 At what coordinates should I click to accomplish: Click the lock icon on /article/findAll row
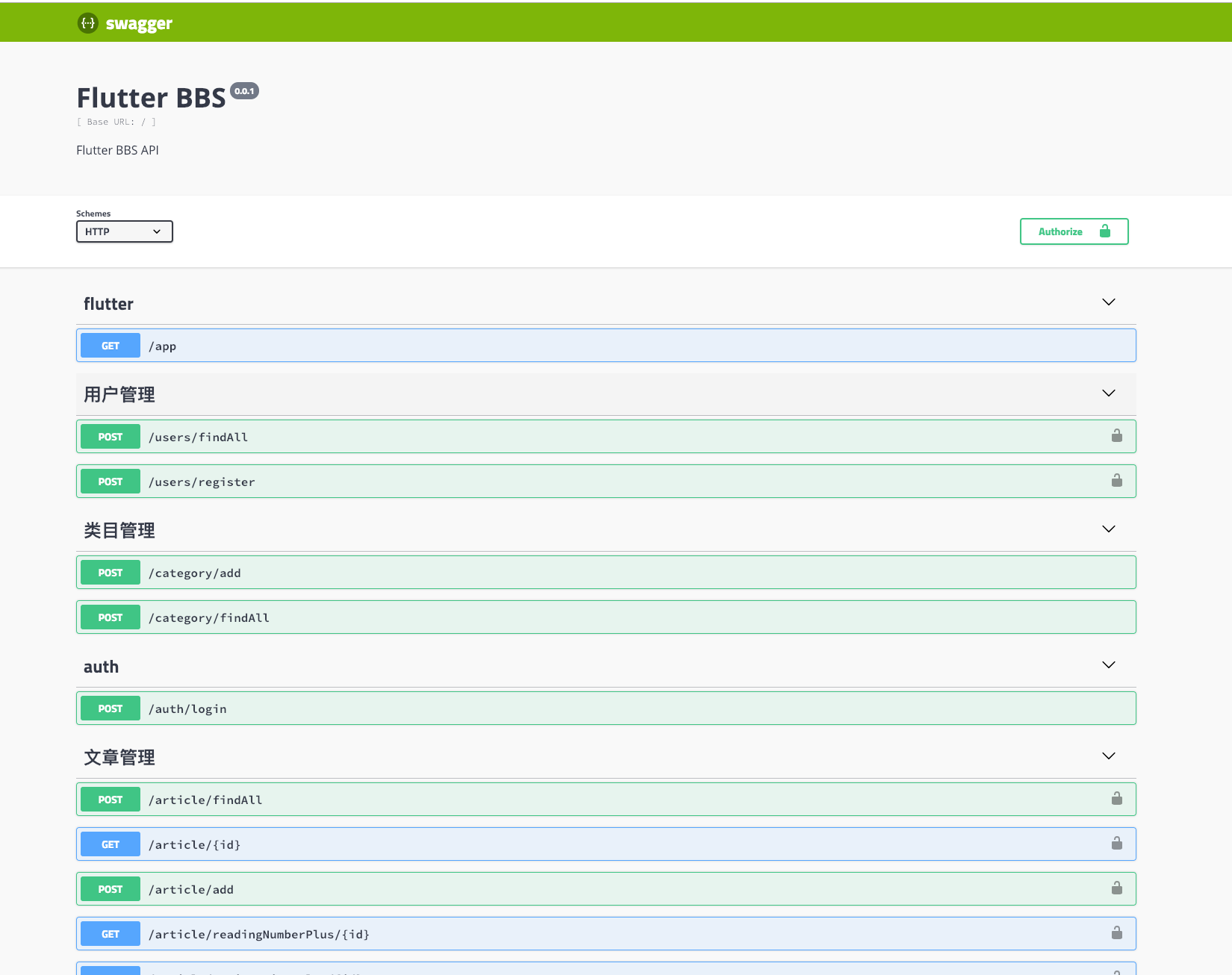coord(1117,798)
